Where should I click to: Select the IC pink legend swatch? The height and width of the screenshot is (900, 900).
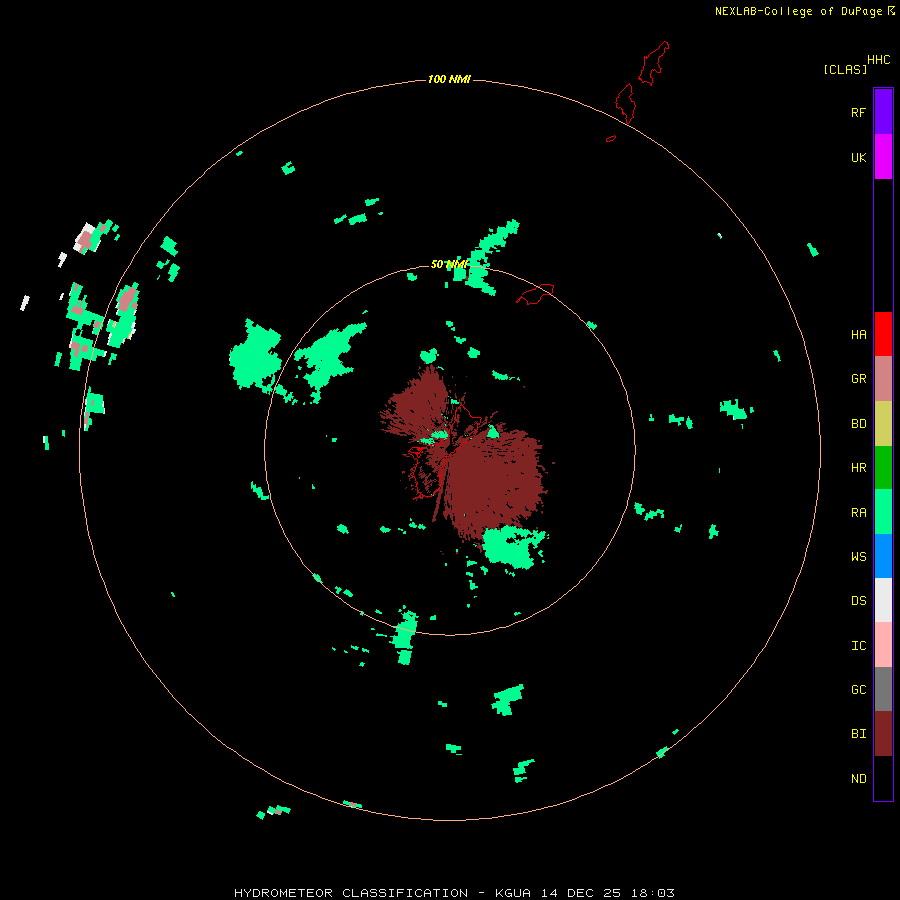tap(883, 645)
